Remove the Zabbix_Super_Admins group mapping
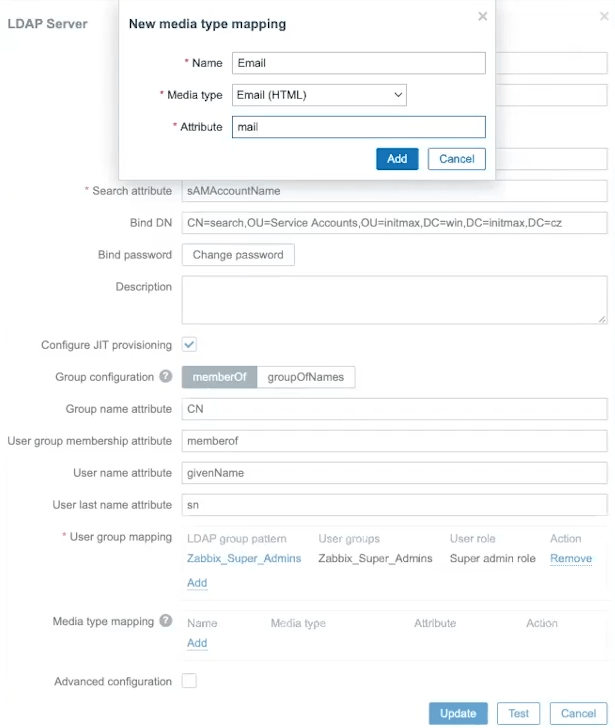This screenshot has height=728, width=615. coord(571,559)
